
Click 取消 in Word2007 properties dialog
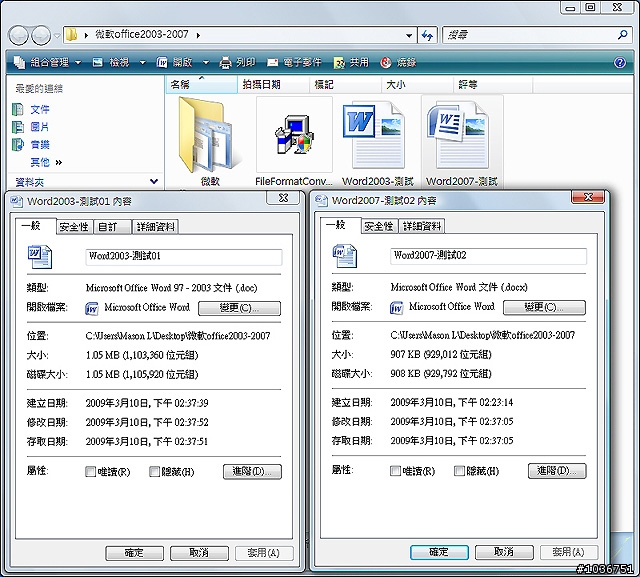(504, 552)
